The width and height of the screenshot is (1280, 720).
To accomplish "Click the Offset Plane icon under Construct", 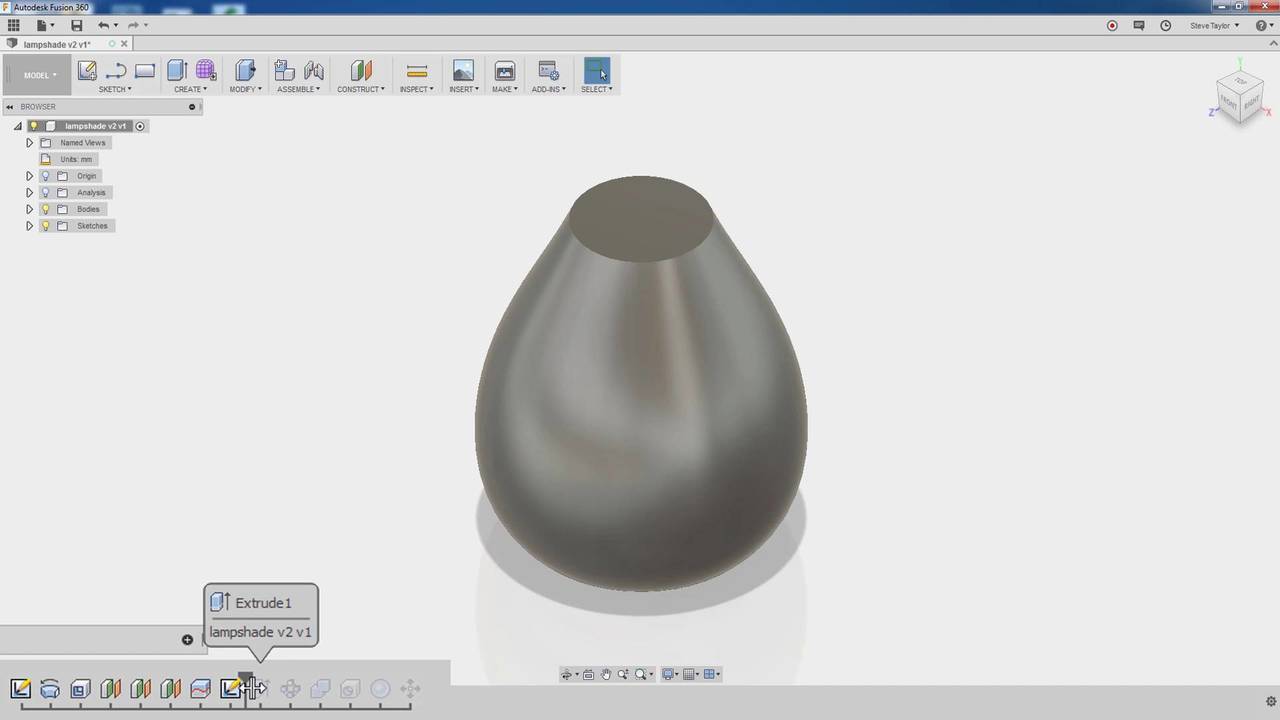I will pyautogui.click(x=361, y=71).
